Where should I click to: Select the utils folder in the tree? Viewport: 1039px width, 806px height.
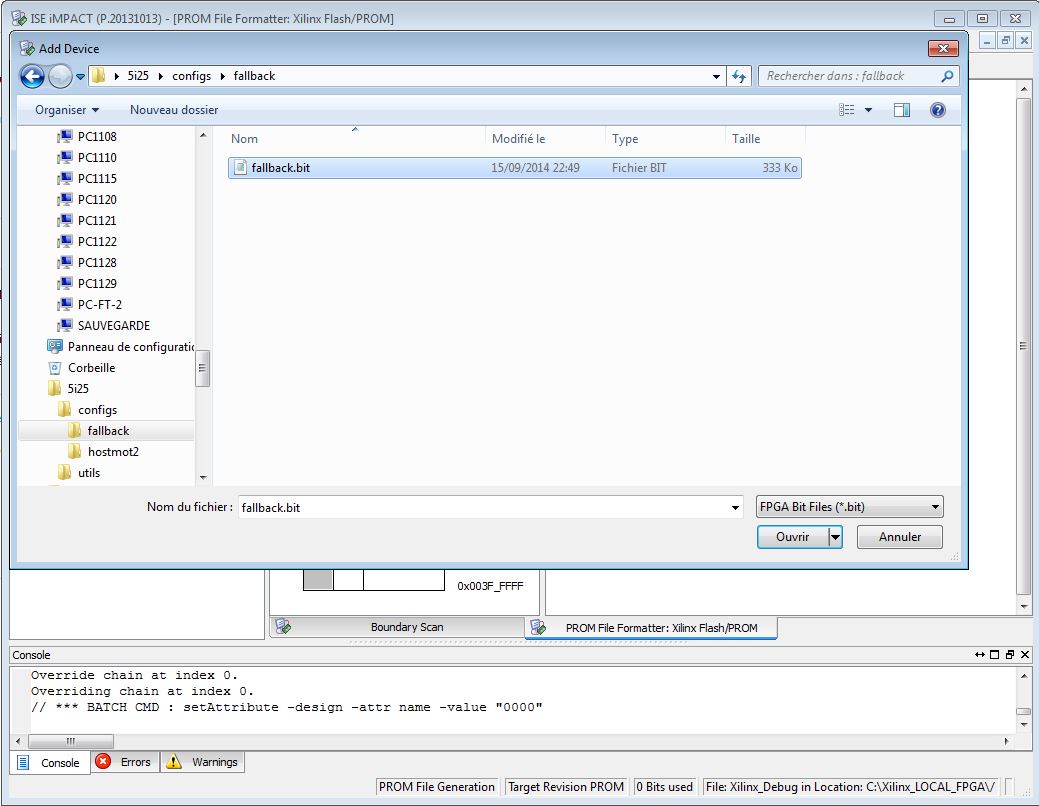coord(88,473)
